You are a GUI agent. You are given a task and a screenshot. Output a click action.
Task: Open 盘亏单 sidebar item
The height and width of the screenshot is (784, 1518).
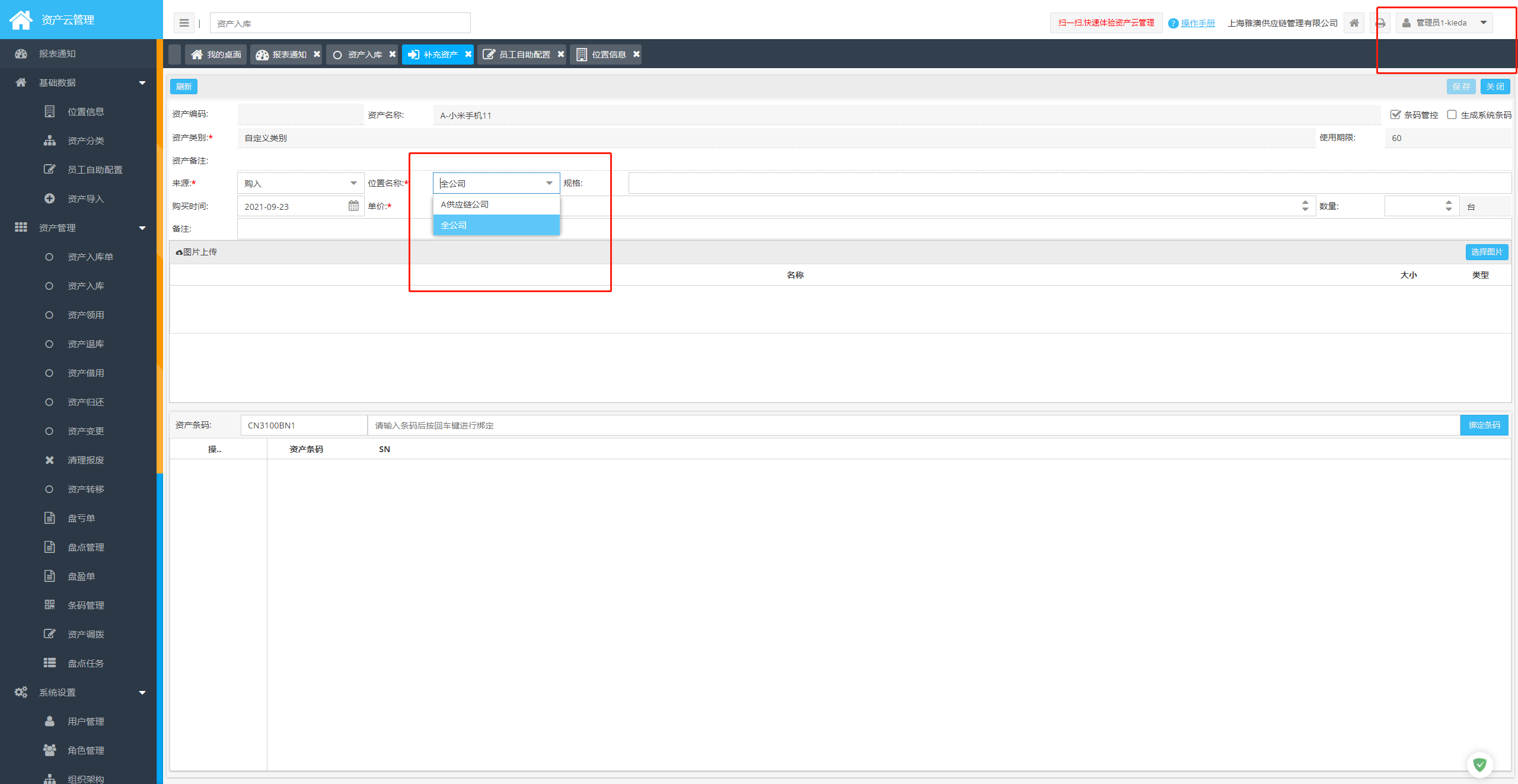tap(78, 518)
